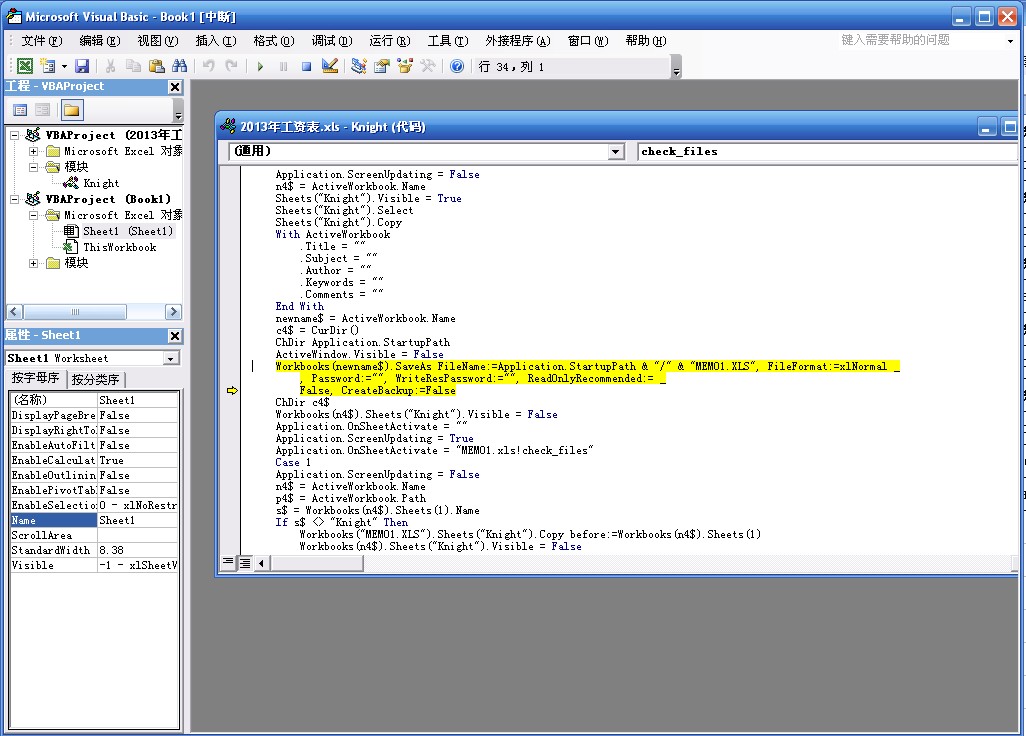Screen dimensions: 1026x736
Task: Click the Insert UserForm toolbar icon
Action: [48, 66]
